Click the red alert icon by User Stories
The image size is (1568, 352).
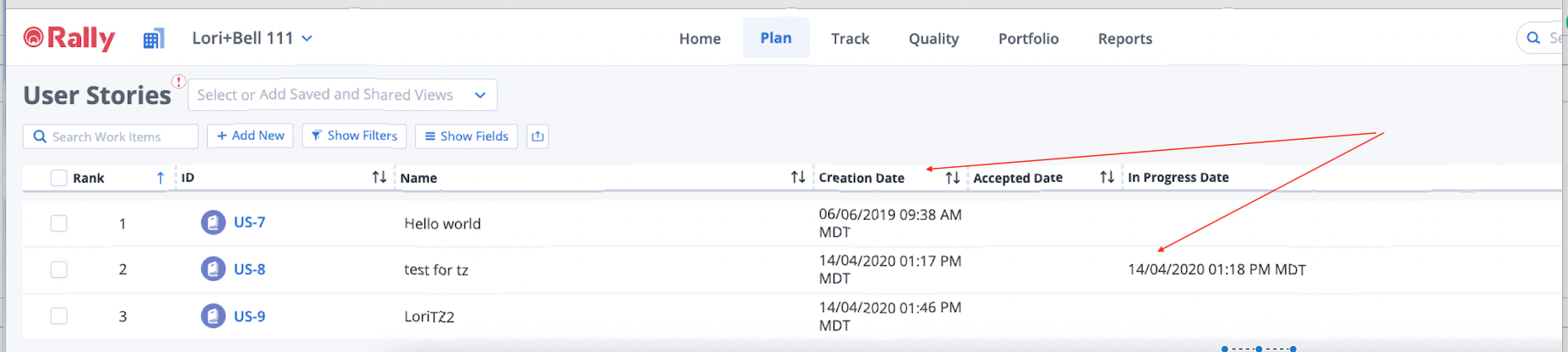pos(178,82)
